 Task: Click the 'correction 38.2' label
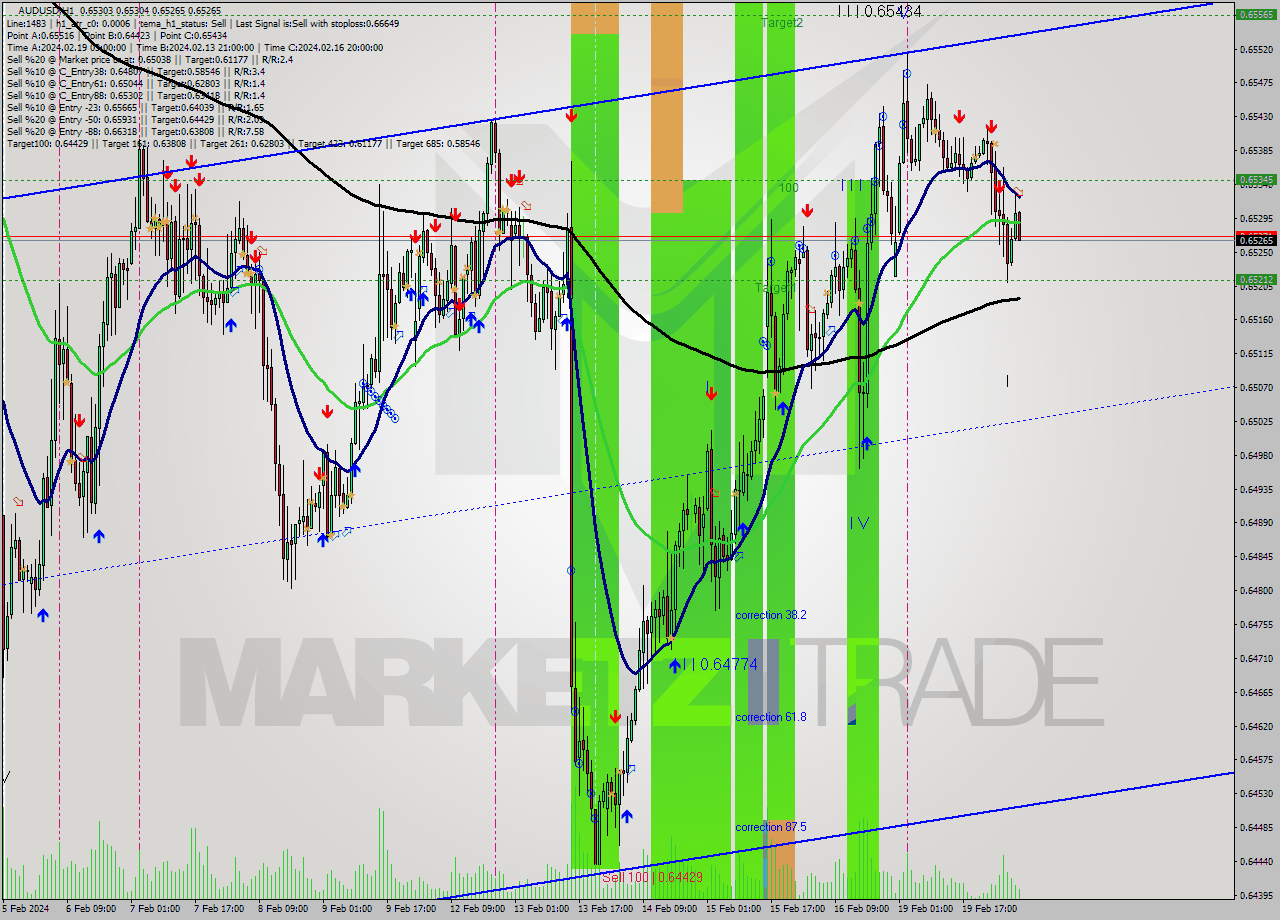(x=771, y=615)
